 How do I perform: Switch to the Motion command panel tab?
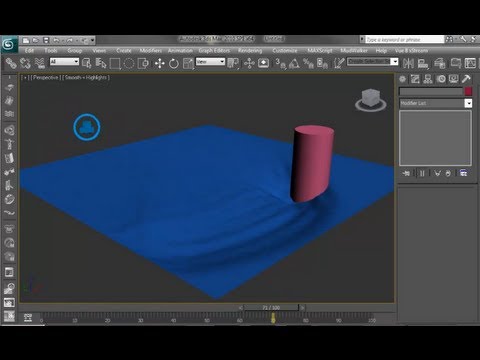coord(441,79)
